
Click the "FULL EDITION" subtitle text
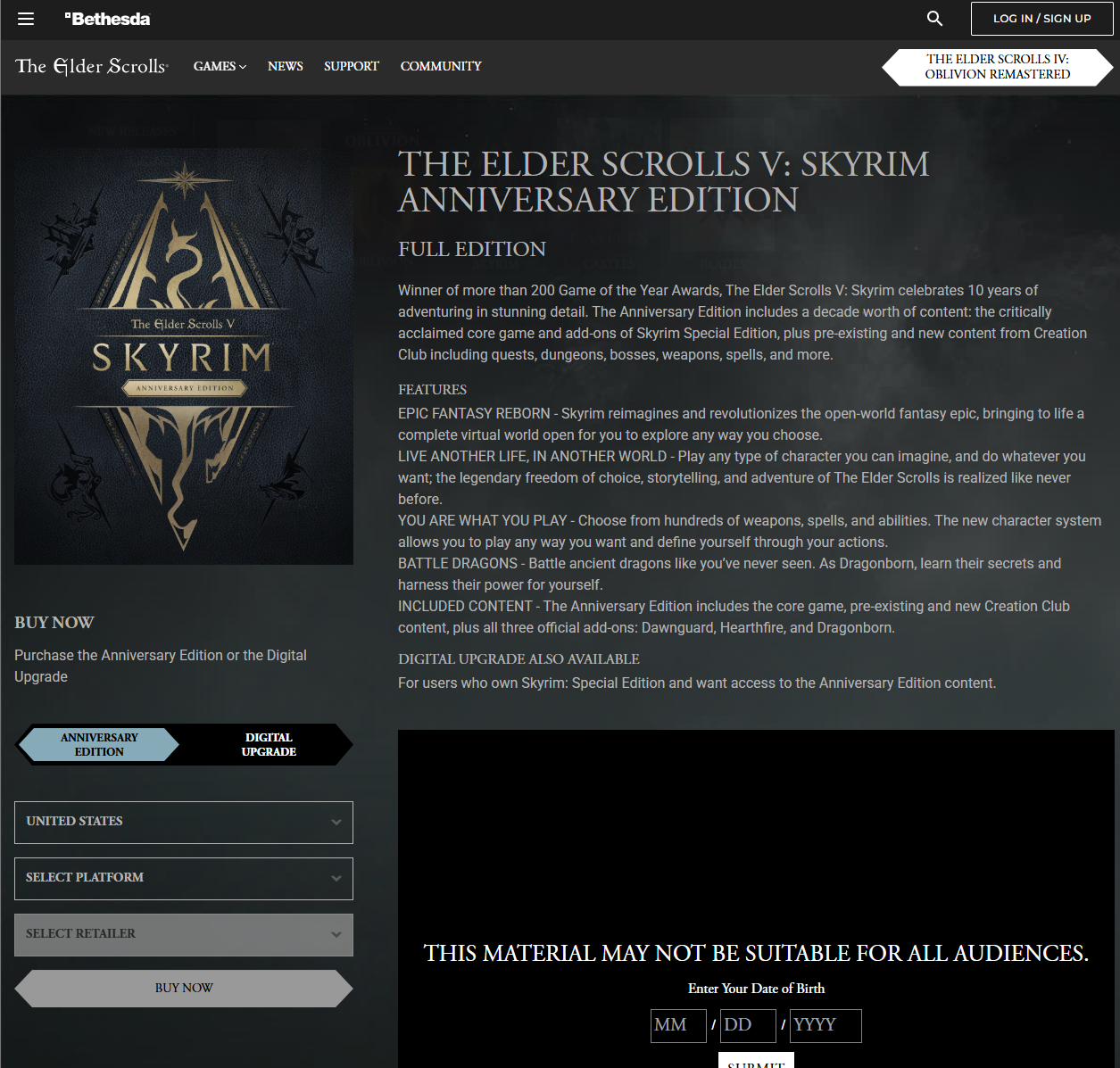[472, 250]
